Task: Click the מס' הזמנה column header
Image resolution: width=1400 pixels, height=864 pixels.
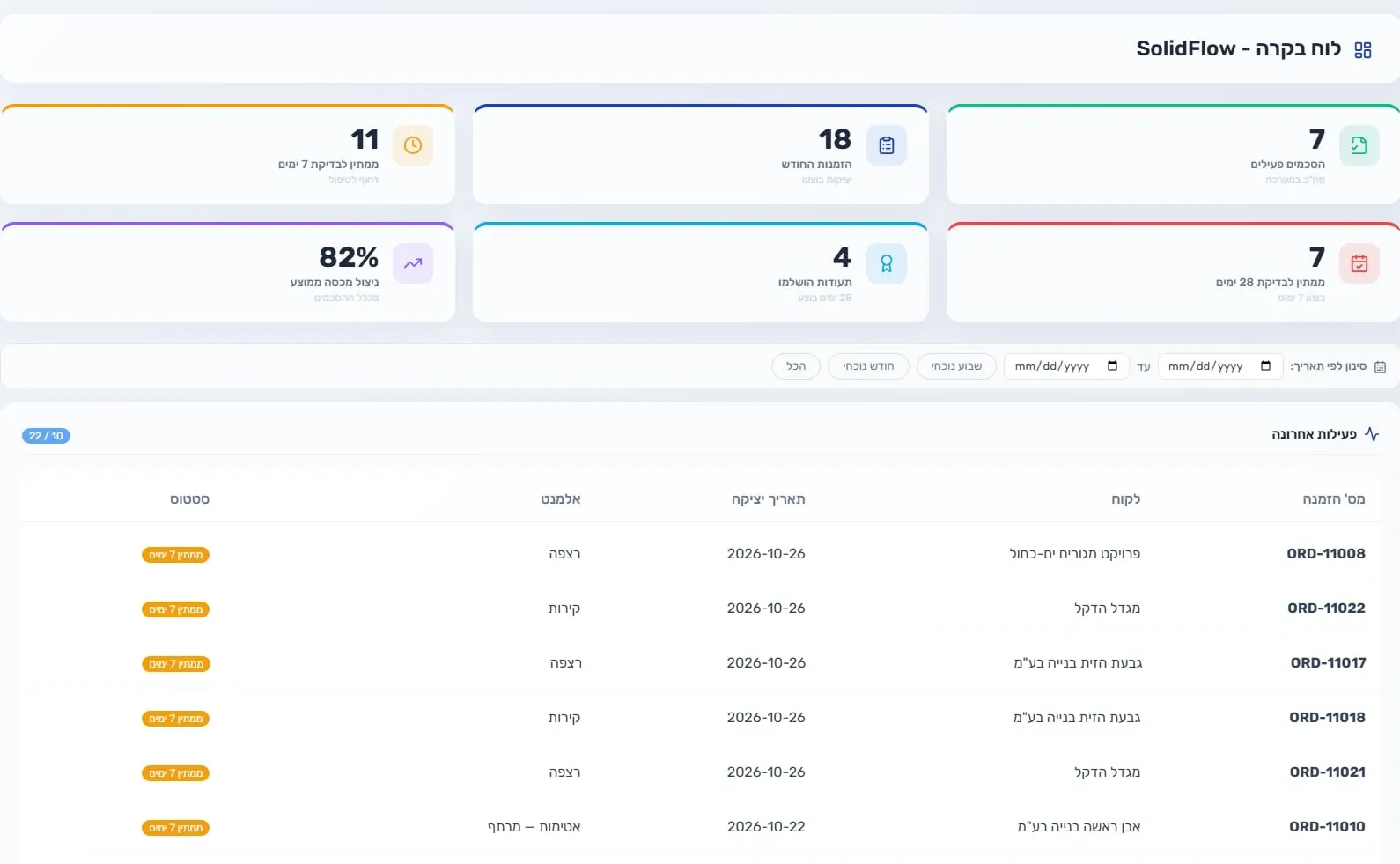Action: (1334, 499)
